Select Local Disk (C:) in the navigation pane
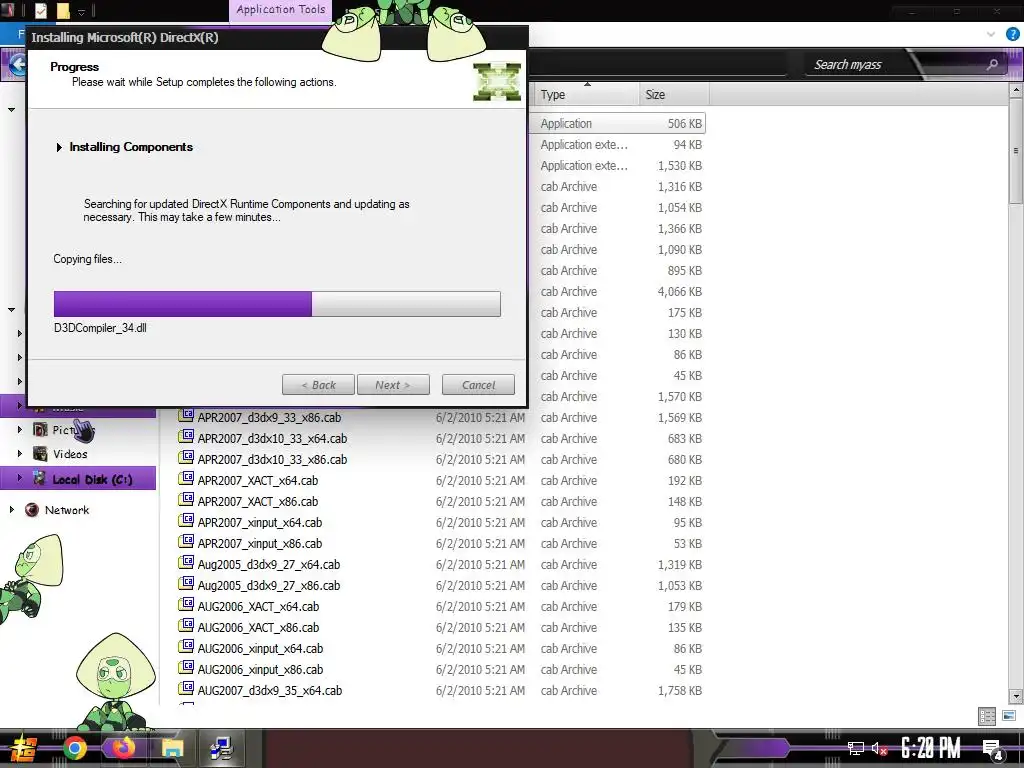The image size is (1024, 768). point(92,479)
